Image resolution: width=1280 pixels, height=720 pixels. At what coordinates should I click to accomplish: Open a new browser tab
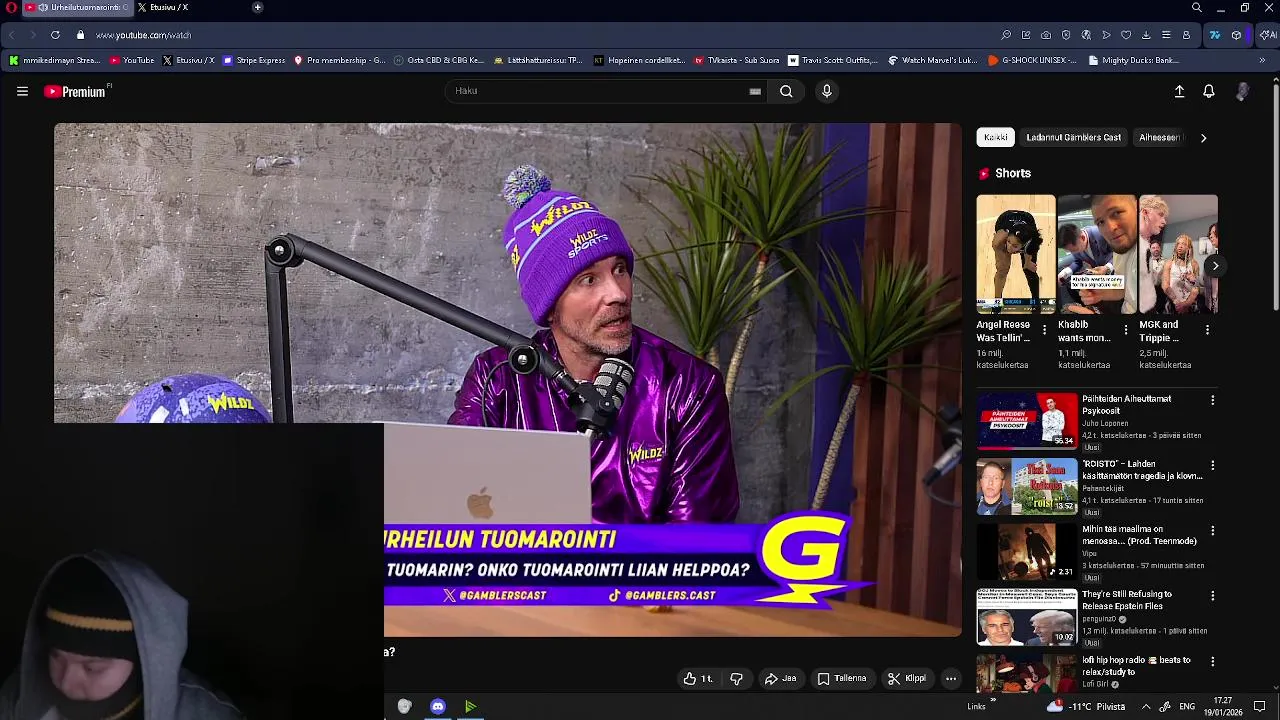pyautogui.click(x=257, y=7)
